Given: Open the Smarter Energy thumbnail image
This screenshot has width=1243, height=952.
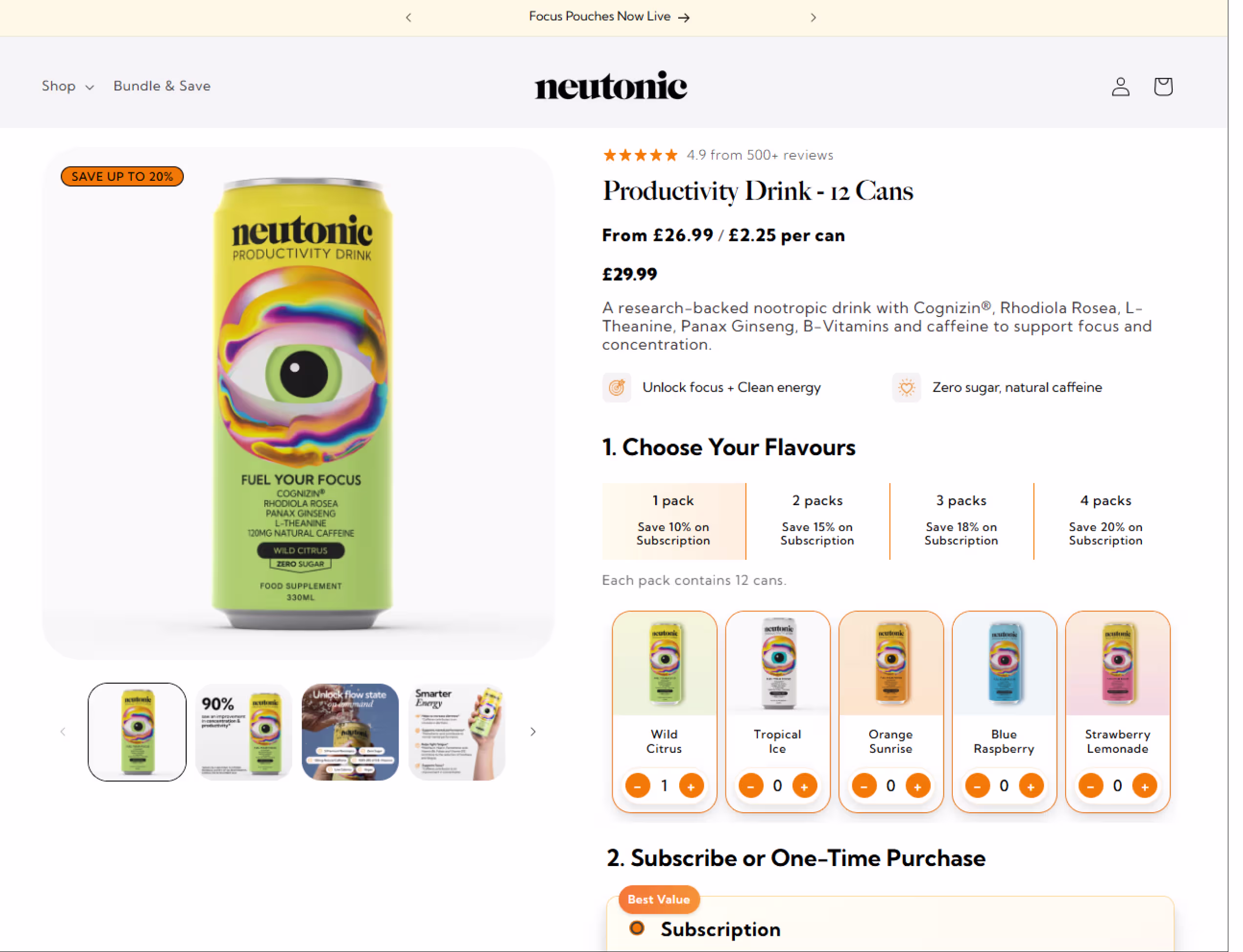Looking at the screenshot, I should pos(456,732).
